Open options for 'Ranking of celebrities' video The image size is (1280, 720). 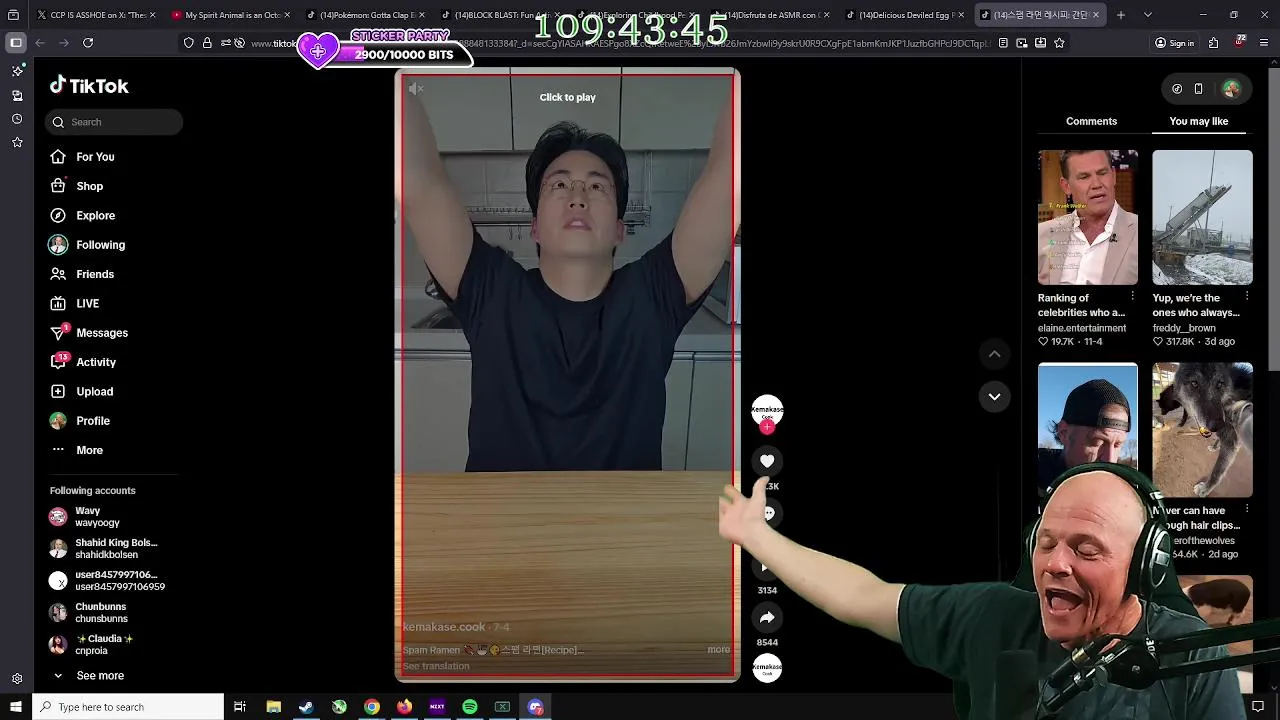1132,297
